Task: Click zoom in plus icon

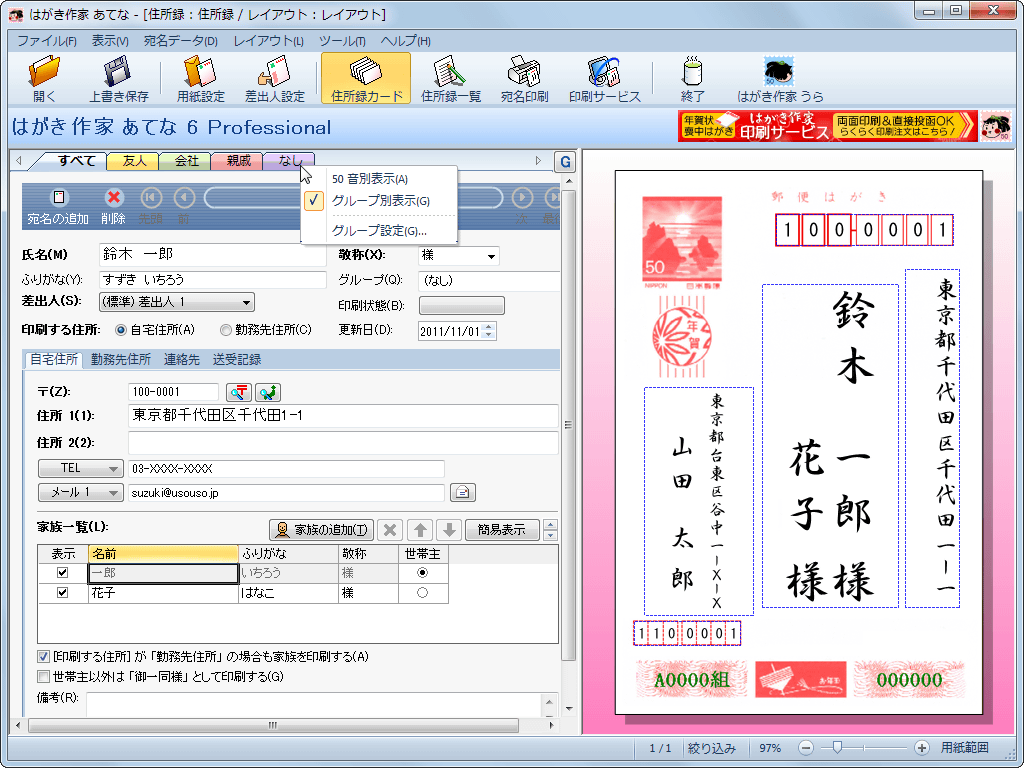Action: point(921,748)
